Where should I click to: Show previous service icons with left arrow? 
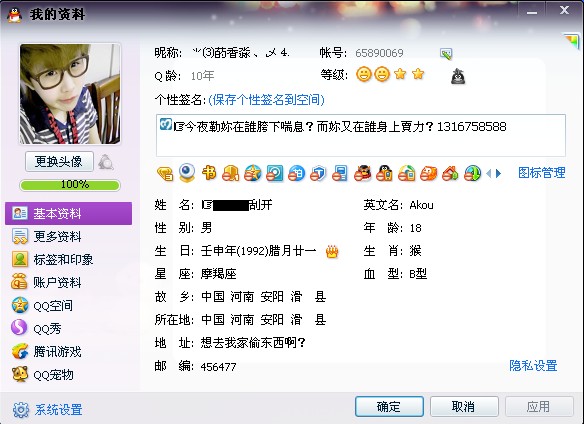coord(489,174)
